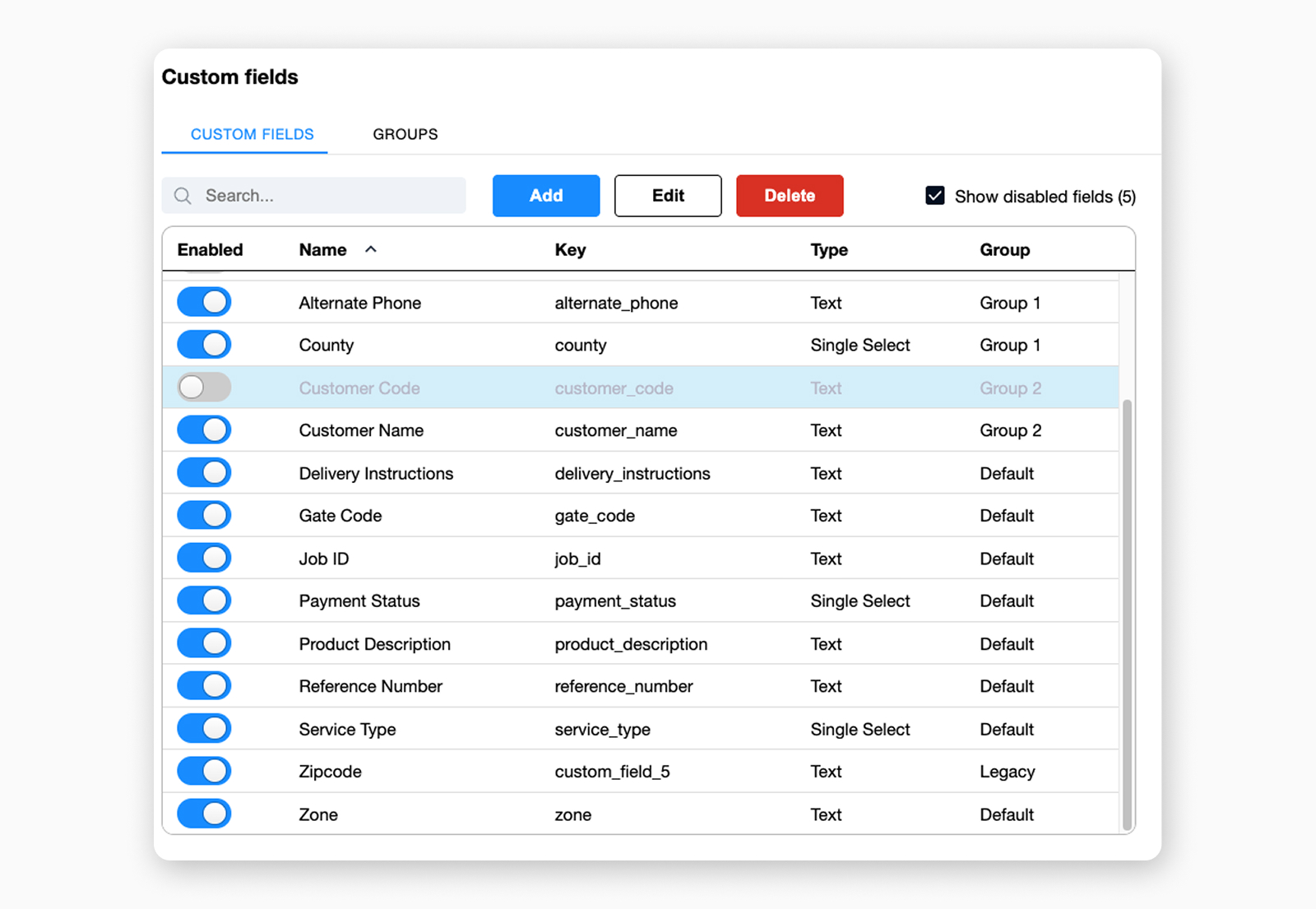The image size is (1316, 909).
Task: Turn off the Customer Name toggle
Action: (x=203, y=429)
